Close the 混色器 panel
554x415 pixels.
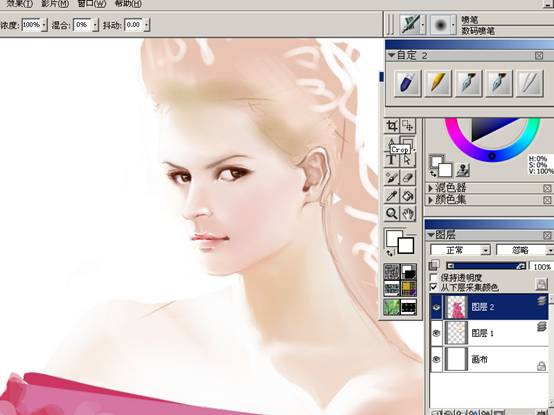coord(547,188)
